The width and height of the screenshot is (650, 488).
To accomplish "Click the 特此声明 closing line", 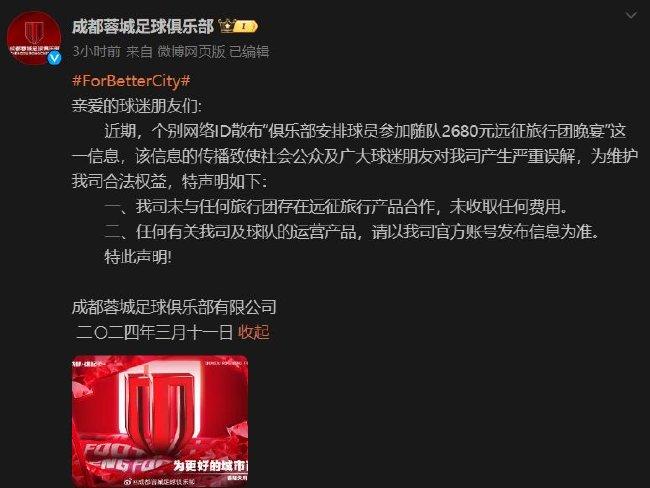I will 138,257.
